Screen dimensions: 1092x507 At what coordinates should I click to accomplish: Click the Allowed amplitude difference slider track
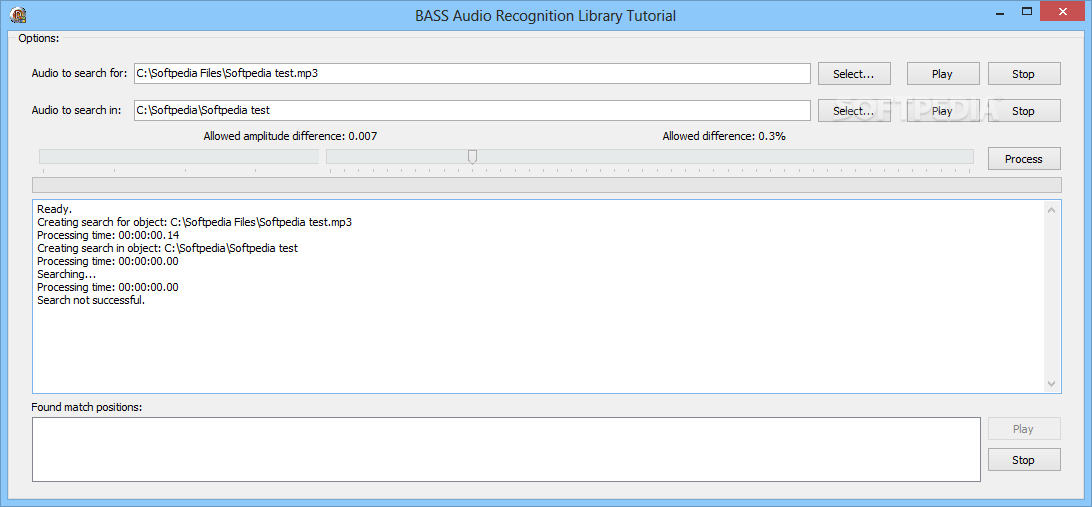click(x=179, y=157)
